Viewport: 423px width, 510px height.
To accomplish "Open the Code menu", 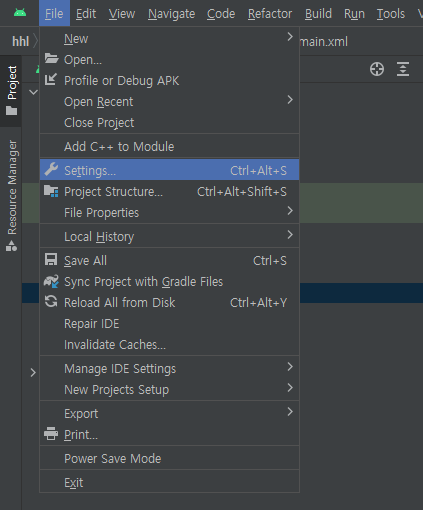I will coord(221,14).
